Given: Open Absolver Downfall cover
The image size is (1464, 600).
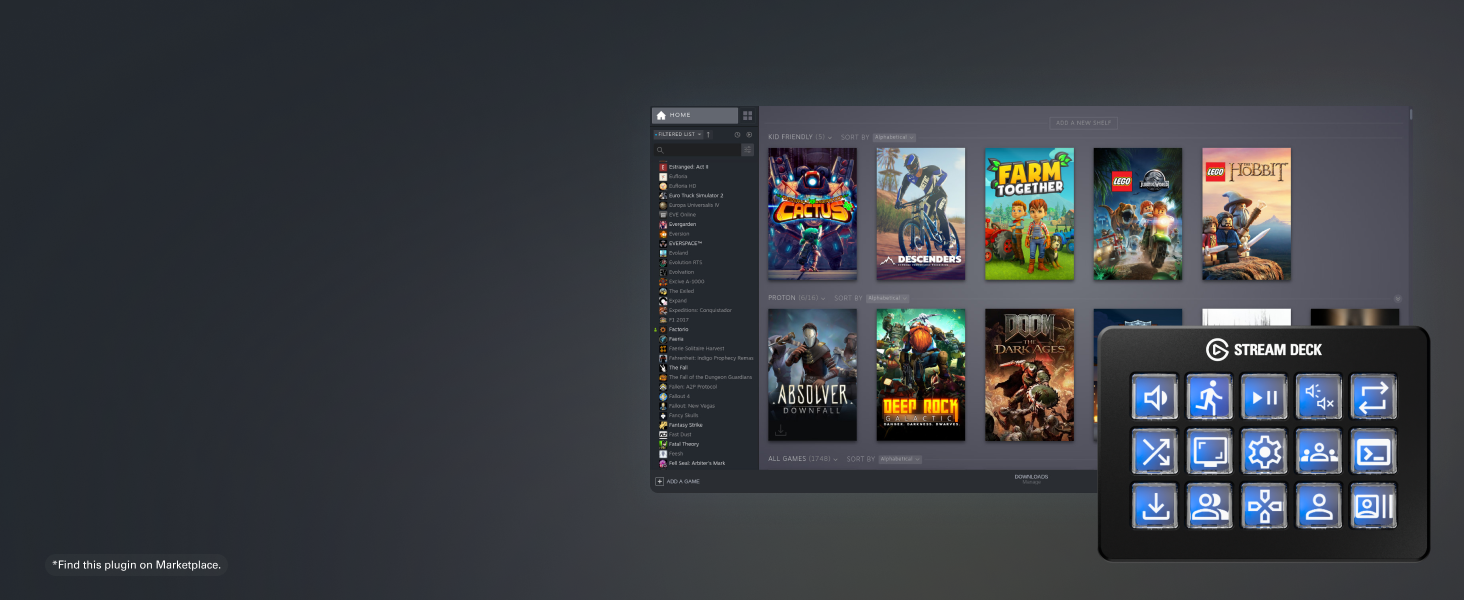Looking at the screenshot, I should [x=812, y=375].
